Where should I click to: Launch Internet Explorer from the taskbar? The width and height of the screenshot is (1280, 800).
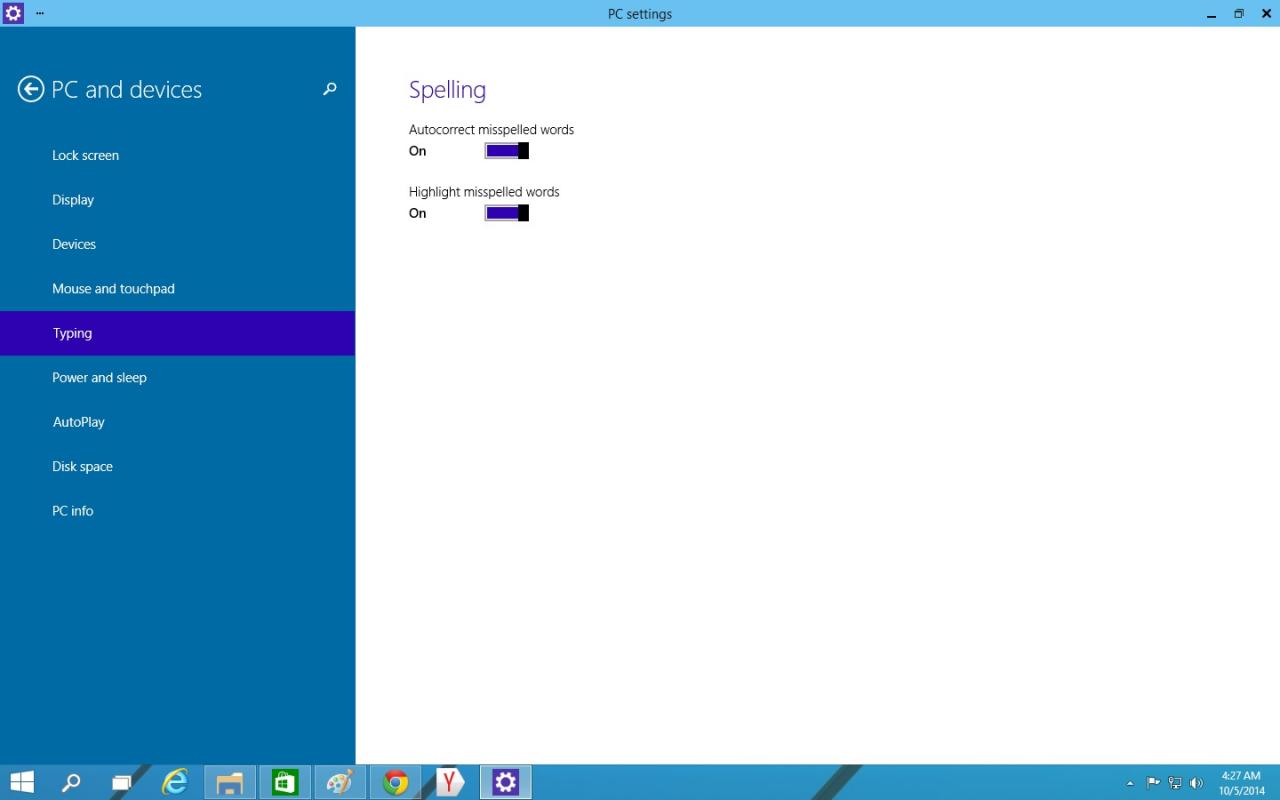(175, 782)
